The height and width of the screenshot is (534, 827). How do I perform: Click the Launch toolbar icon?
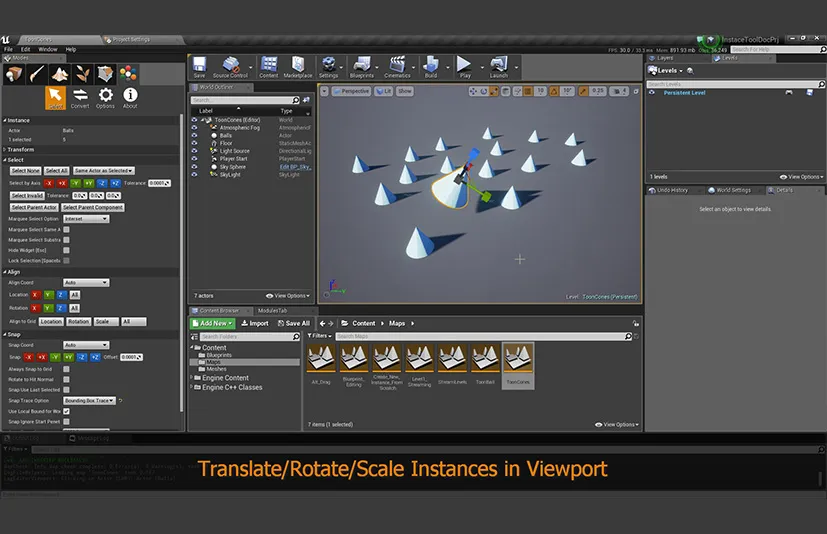pyautogui.click(x=498, y=68)
